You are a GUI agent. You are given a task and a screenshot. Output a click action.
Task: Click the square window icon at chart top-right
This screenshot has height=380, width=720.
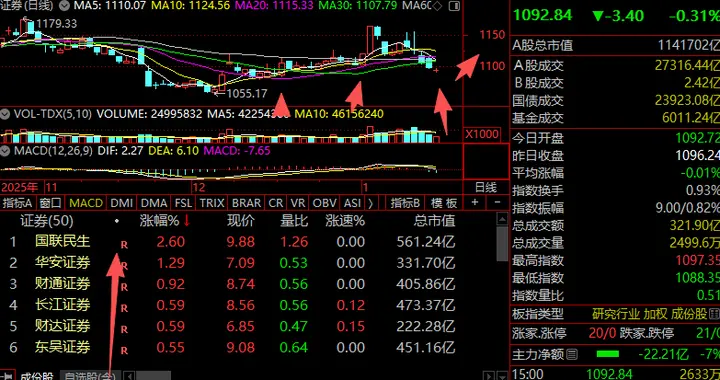(454, 6)
